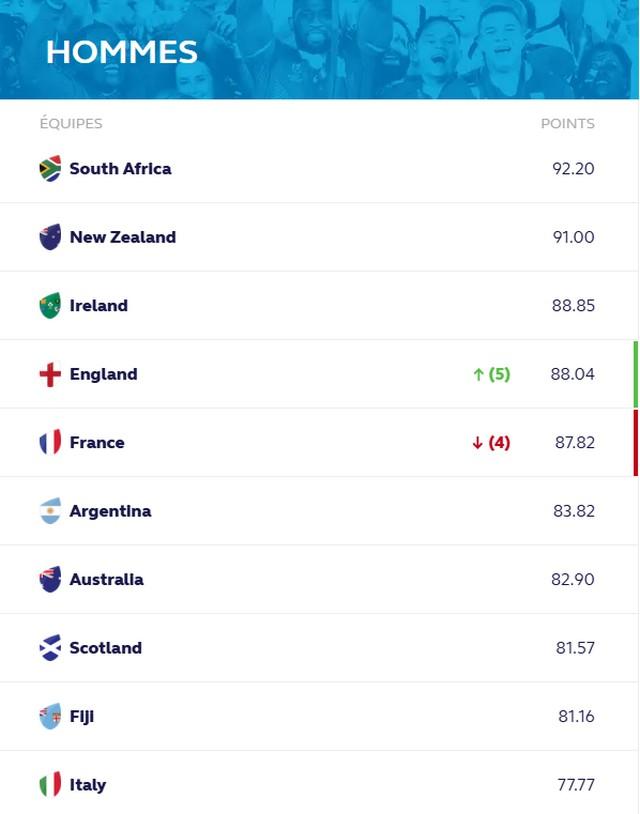Click Scotland's 81.57 points value
640x814 pixels.
pyautogui.click(x=575, y=648)
